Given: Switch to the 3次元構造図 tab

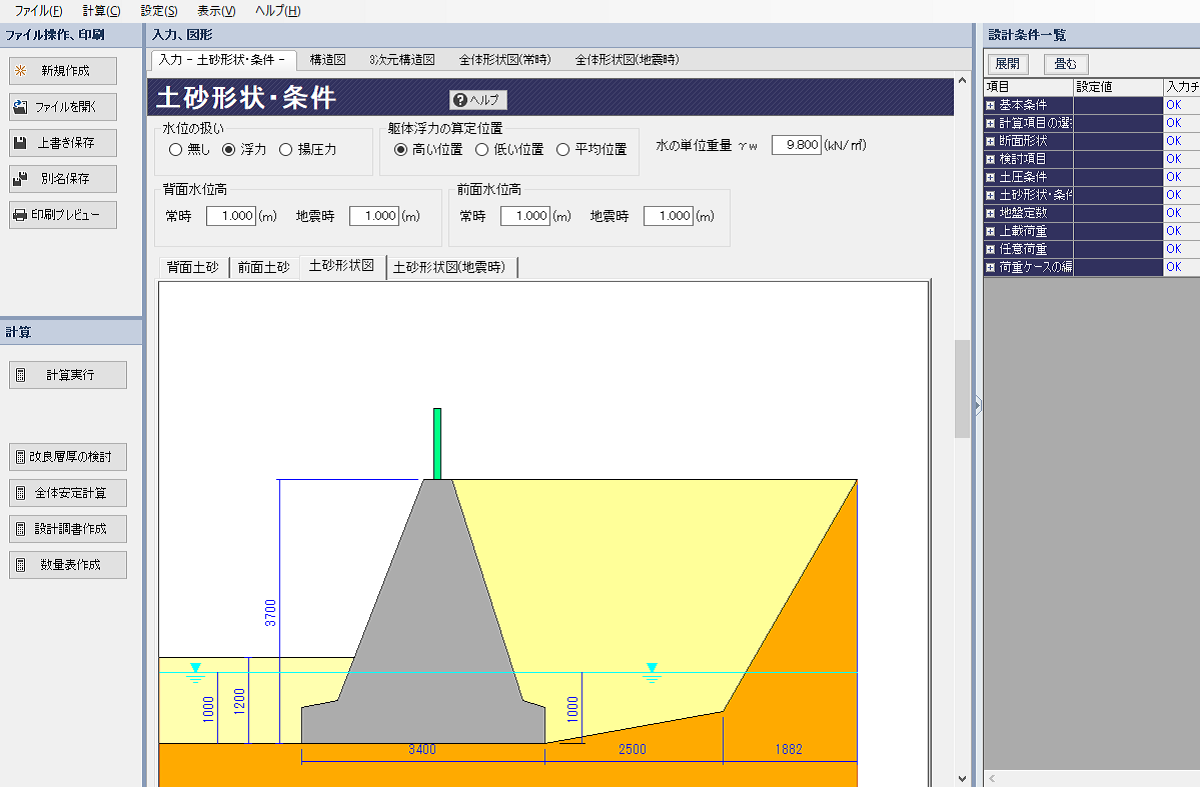Looking at the screenshot, I should tap(401, 60).
